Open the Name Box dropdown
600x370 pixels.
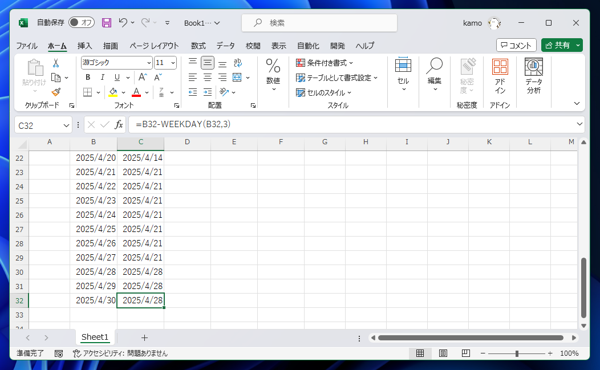point(66,125)
